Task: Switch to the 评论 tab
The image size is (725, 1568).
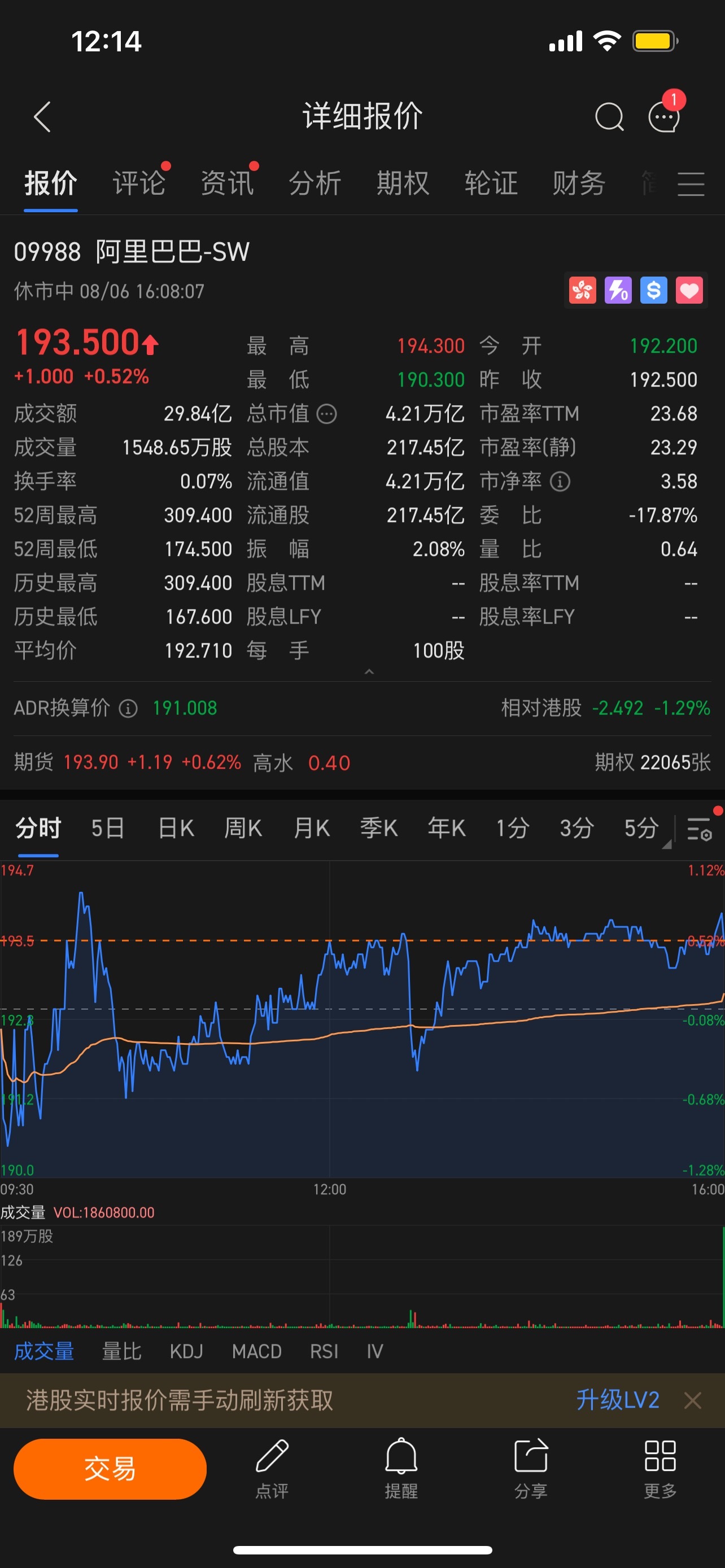Action: (139, 183)
